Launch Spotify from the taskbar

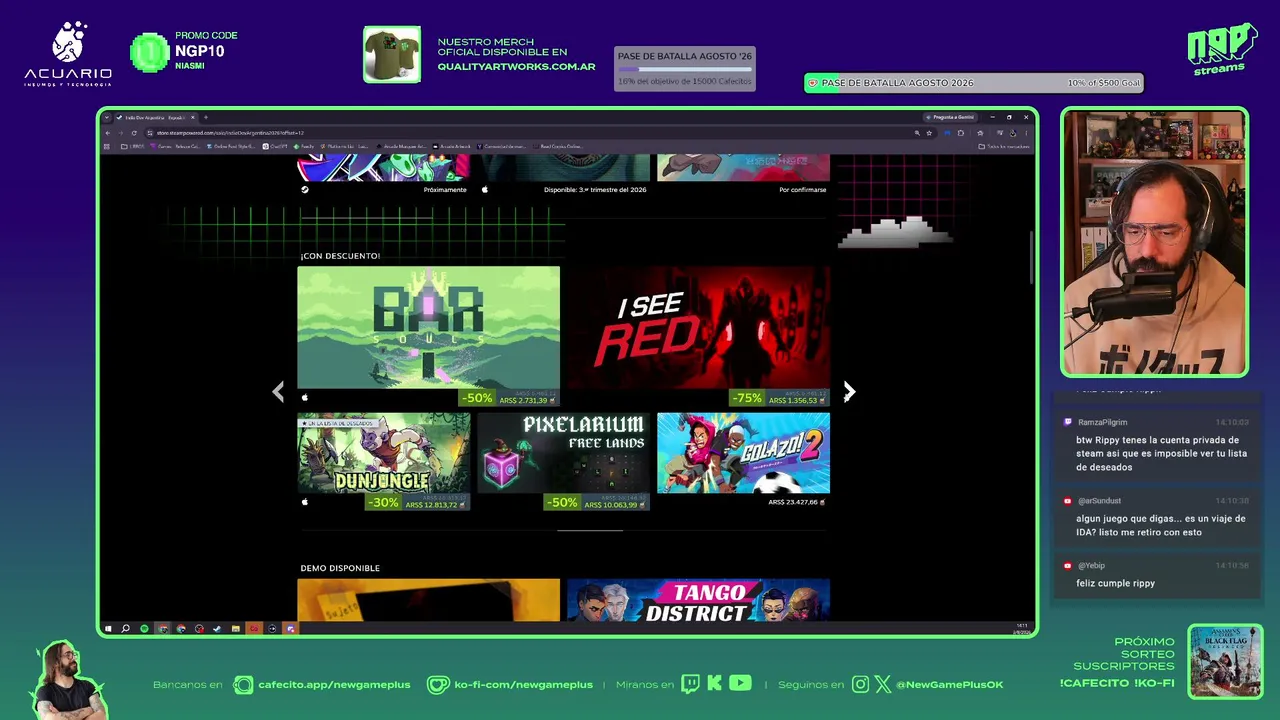point(144,629)
